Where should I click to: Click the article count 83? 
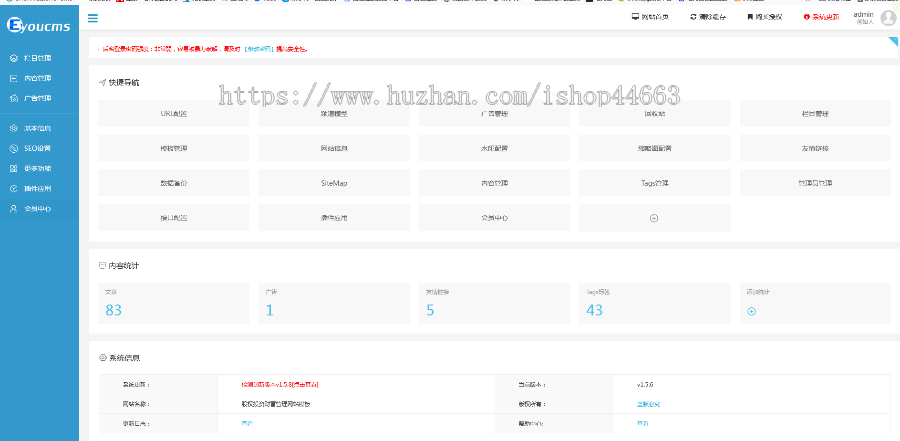pos(114,310)
